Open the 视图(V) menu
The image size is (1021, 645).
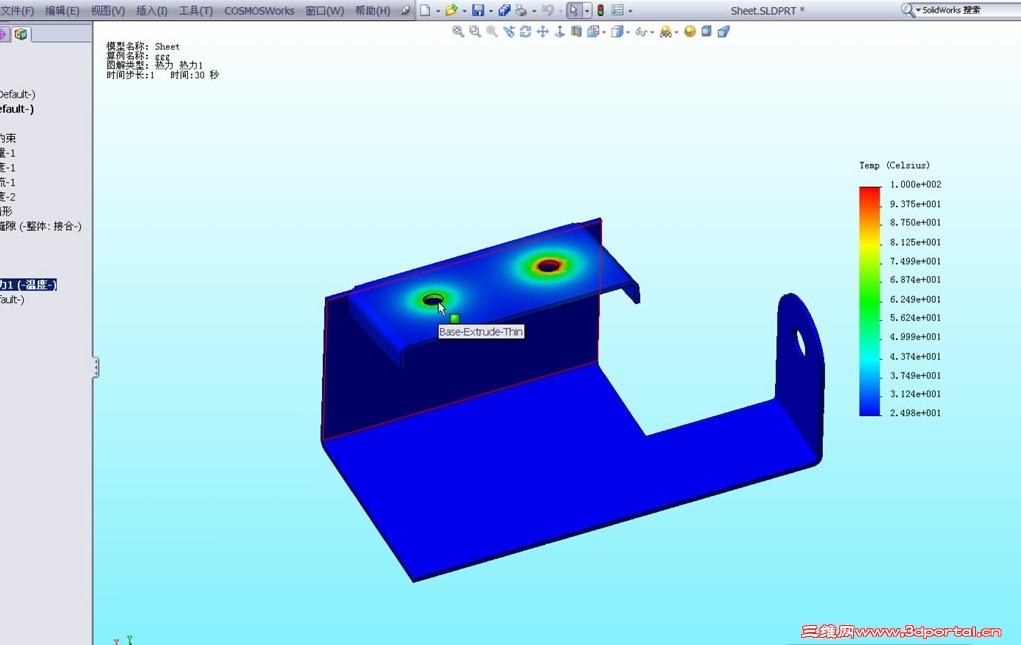point(107,10)
